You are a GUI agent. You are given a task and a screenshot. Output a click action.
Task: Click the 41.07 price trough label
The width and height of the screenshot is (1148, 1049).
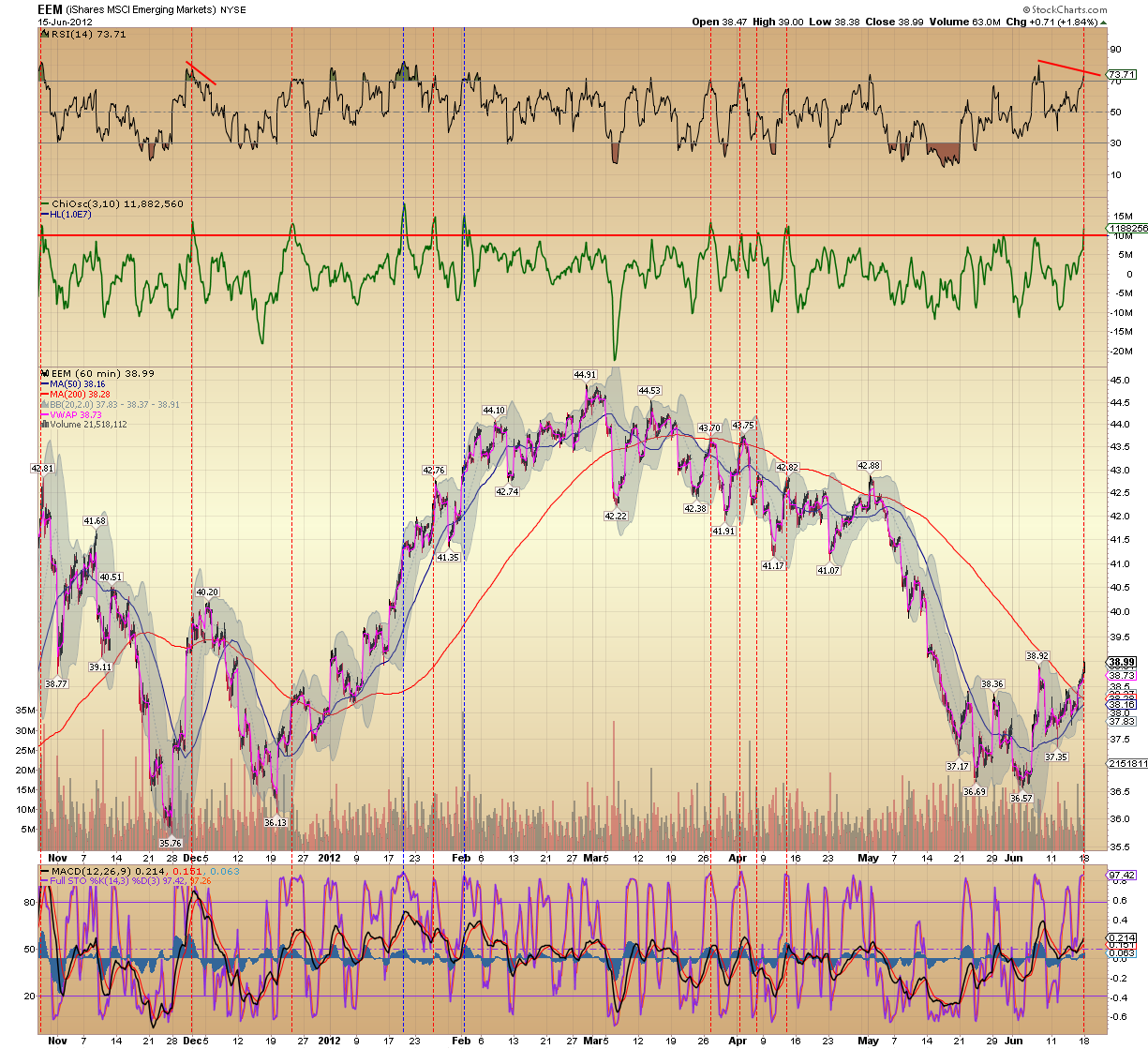click(x=828, y=570)
